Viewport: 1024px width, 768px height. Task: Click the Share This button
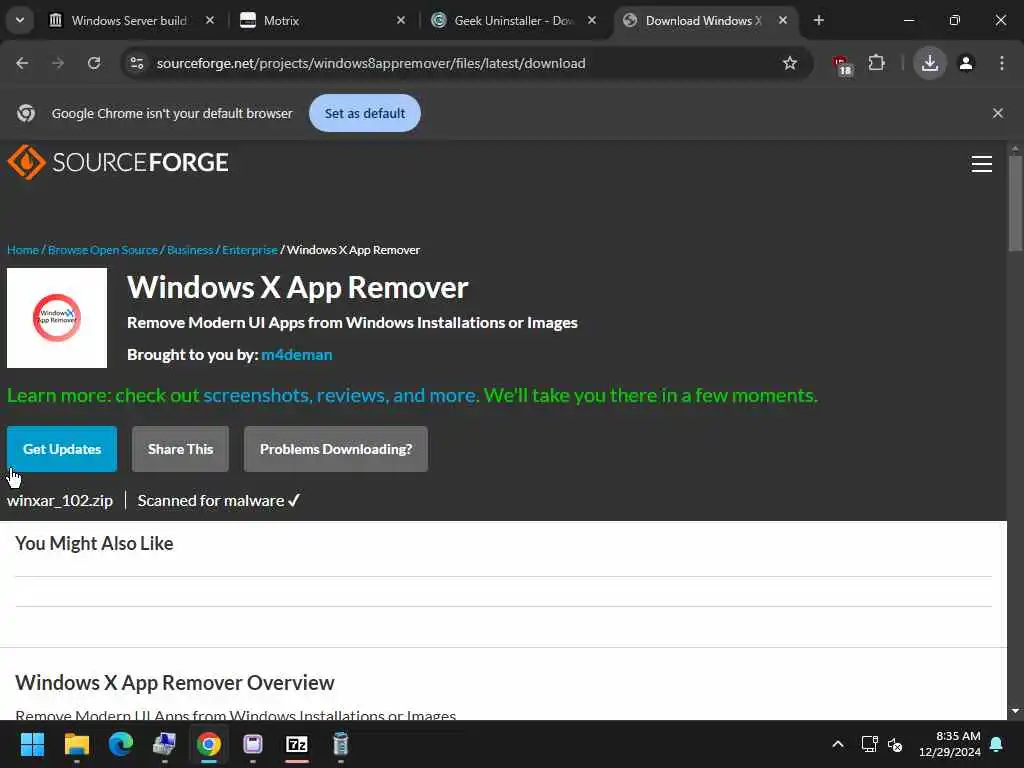click(x=180, y=449)
